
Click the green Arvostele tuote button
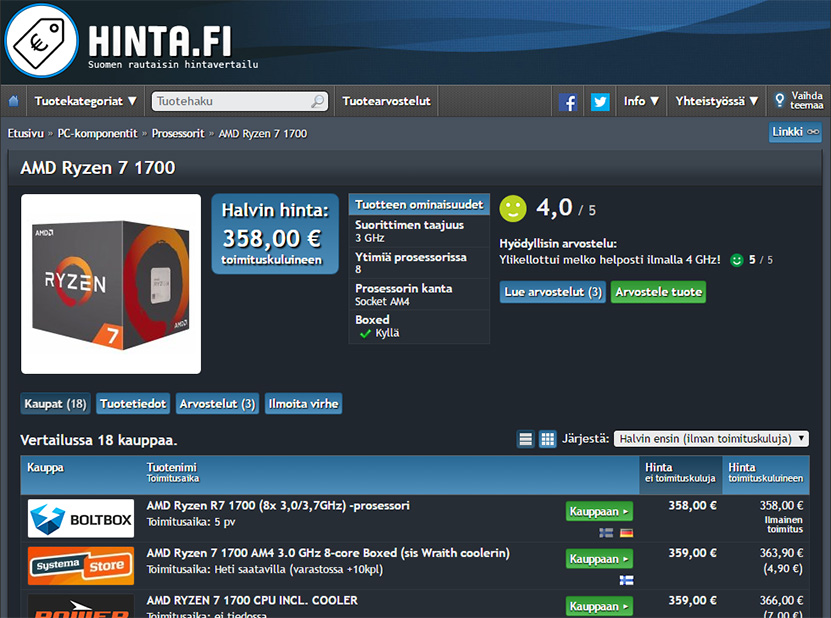[x=658, y=292]
